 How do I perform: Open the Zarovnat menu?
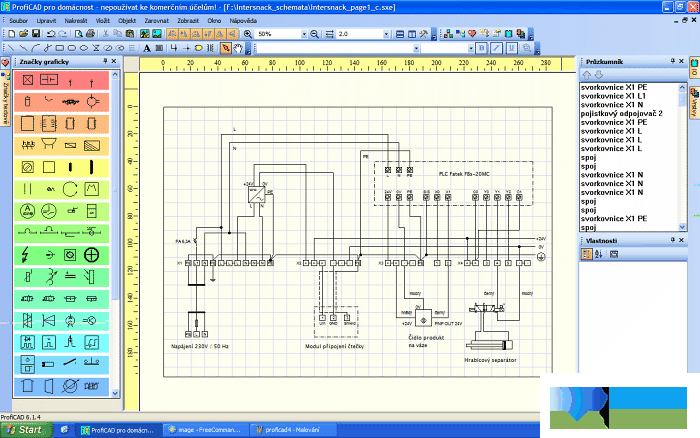click(x=156, y=21)
